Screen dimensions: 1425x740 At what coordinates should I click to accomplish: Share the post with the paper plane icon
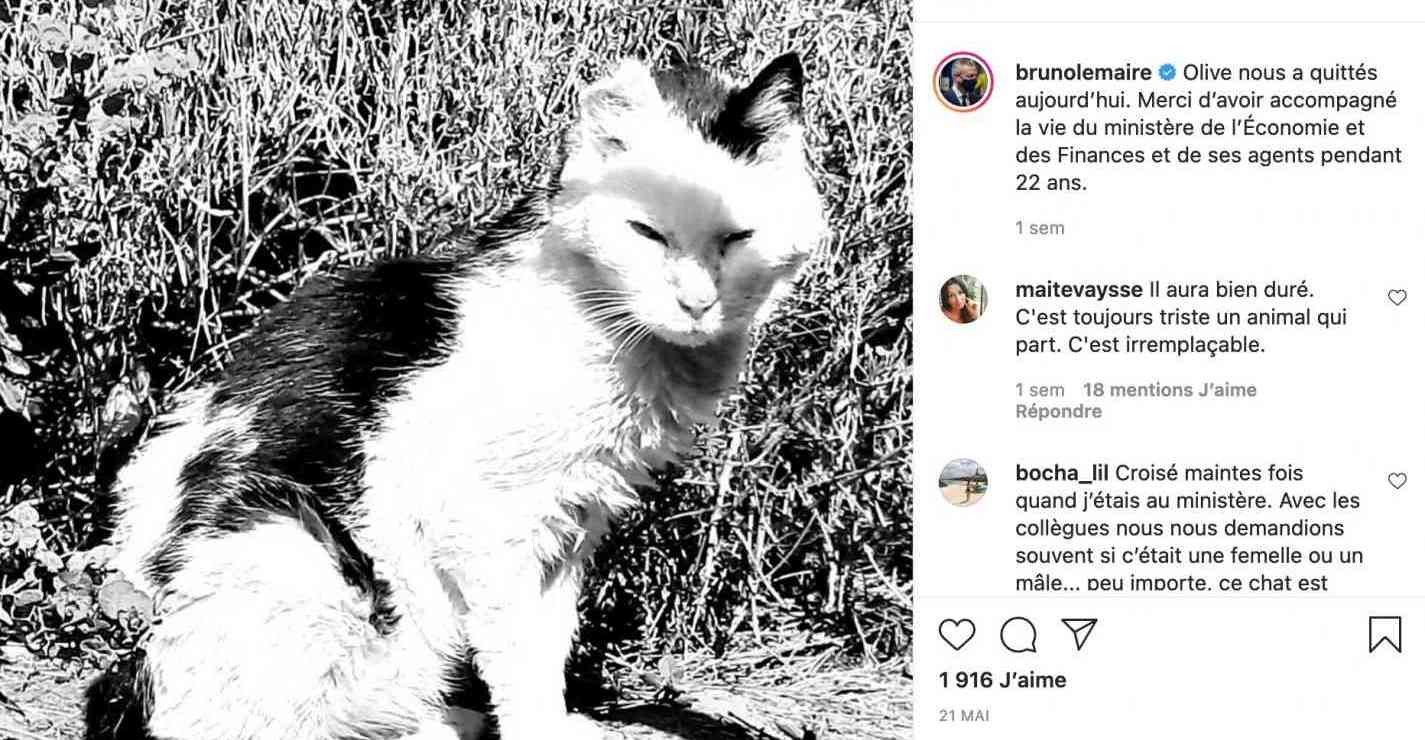click(1079, 634)
